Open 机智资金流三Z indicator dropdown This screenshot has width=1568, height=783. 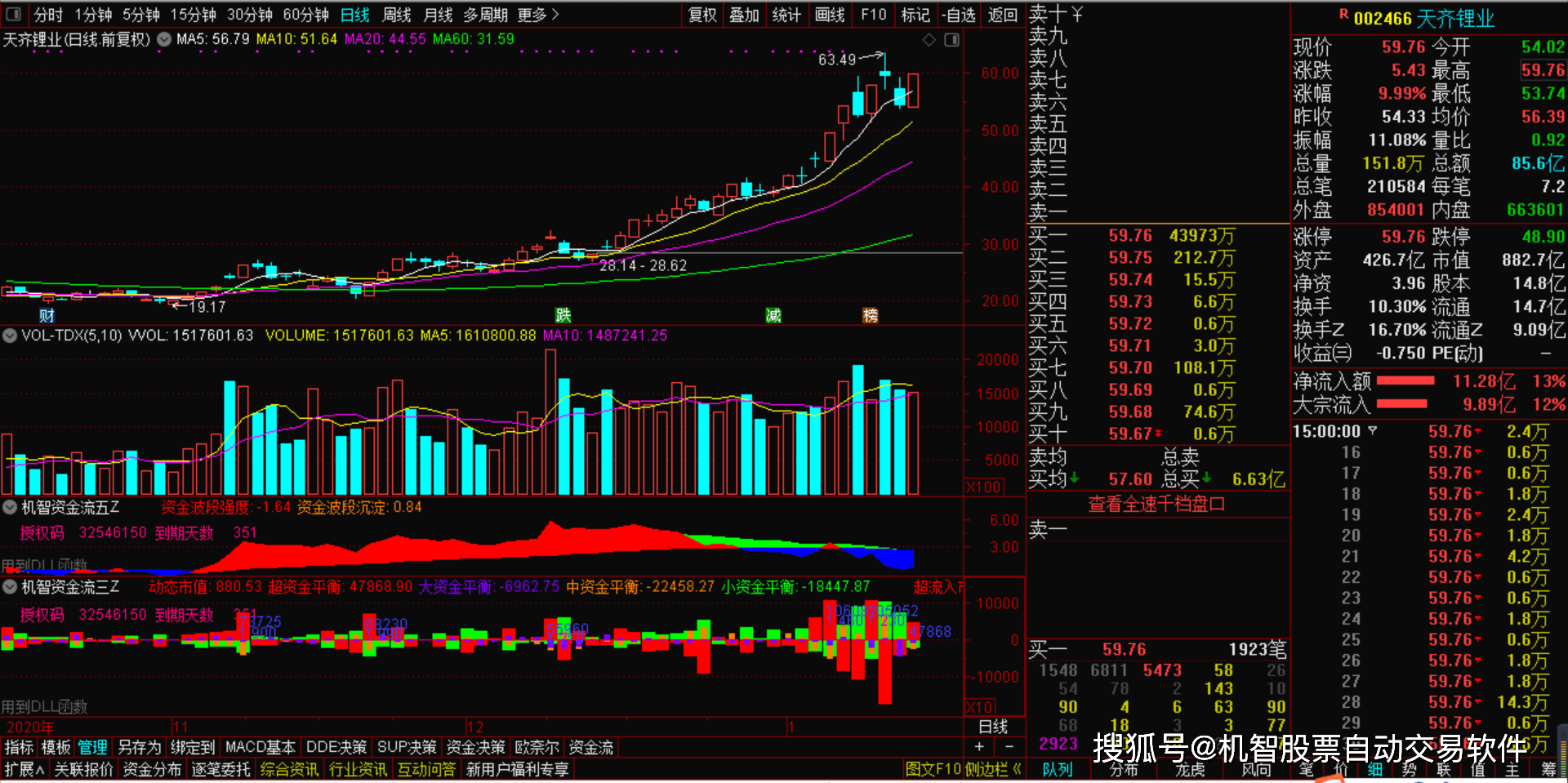[10, 586]
